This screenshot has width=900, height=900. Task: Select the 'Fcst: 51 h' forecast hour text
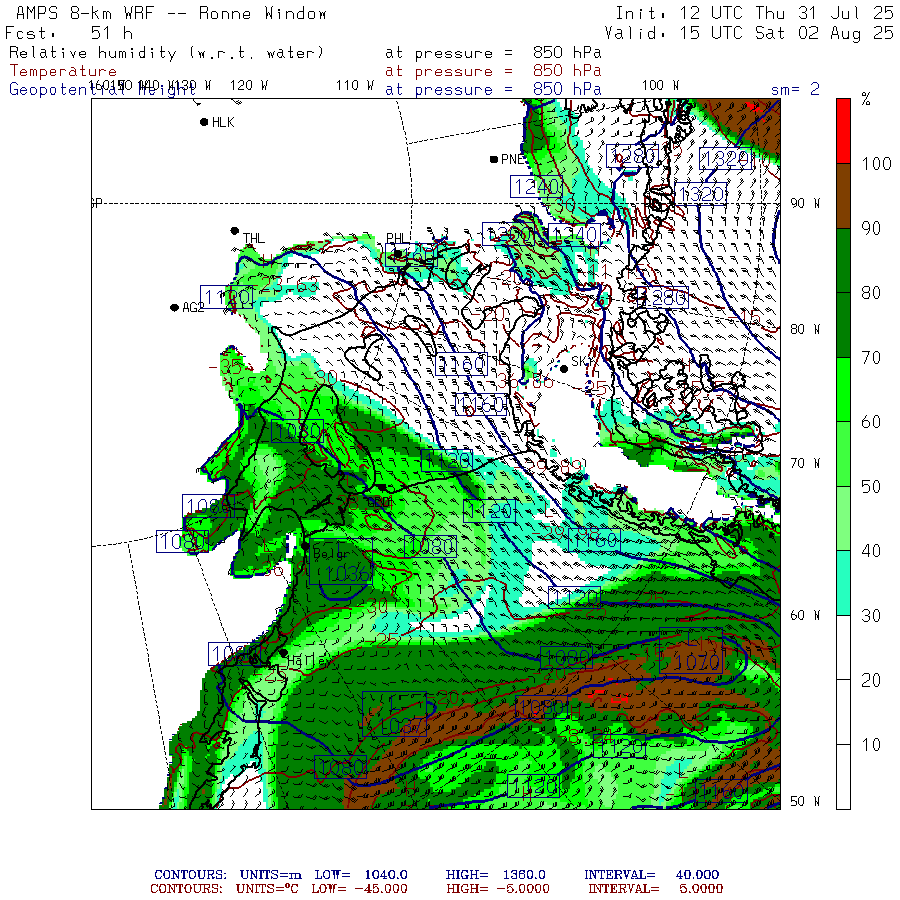pos(69,33)
